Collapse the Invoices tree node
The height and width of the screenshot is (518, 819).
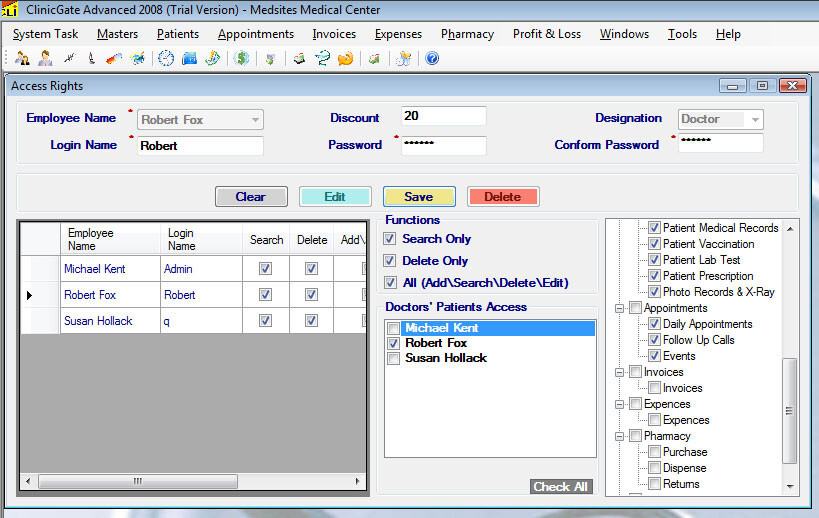click(619, 372)
